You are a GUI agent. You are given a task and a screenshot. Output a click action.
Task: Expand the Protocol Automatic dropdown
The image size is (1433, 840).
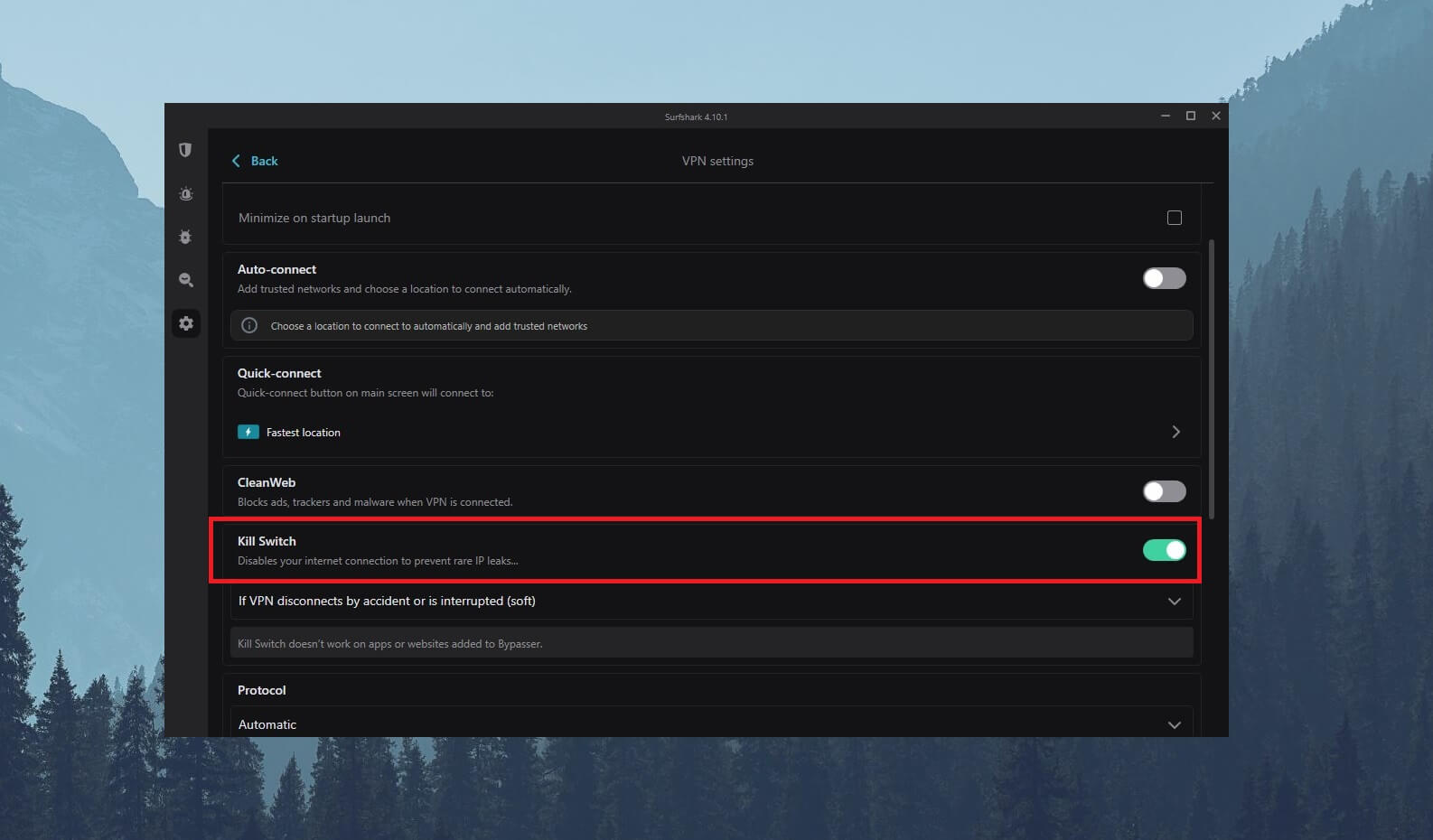tap(711, 723)
